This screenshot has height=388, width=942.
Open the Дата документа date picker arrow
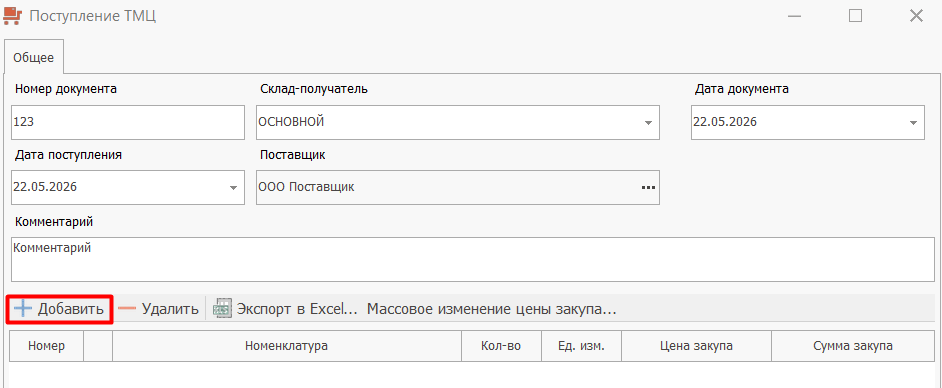tap(913, 123)
